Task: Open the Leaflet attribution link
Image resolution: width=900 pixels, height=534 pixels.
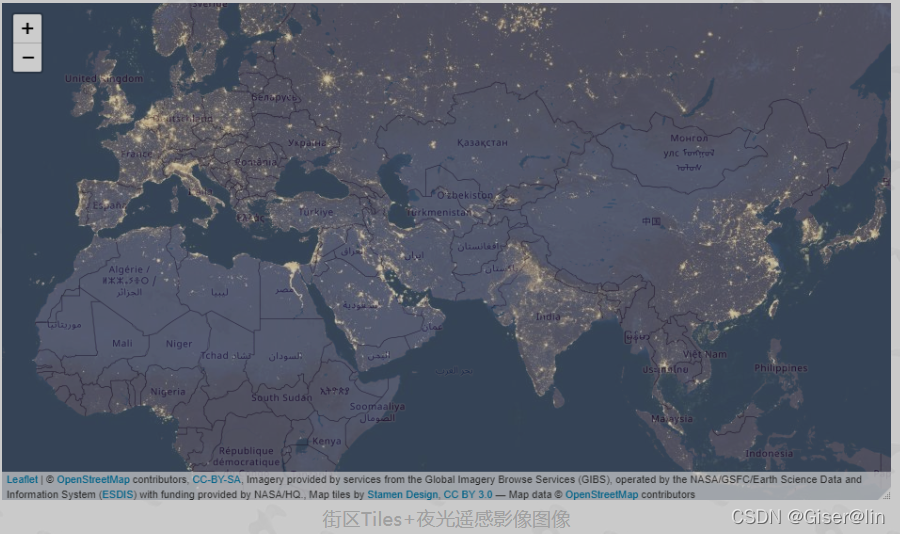Action: 22,479
